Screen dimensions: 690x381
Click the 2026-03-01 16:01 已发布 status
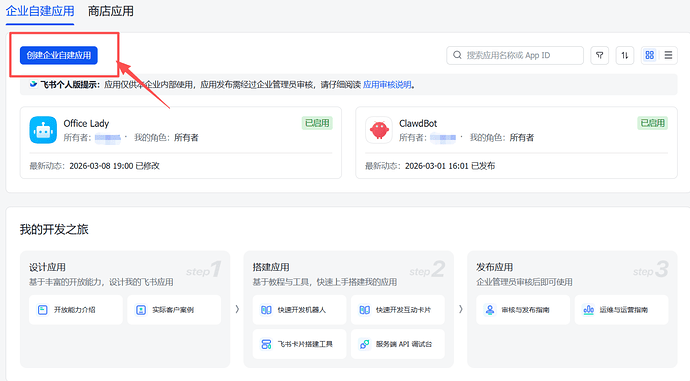coord(450,166)
